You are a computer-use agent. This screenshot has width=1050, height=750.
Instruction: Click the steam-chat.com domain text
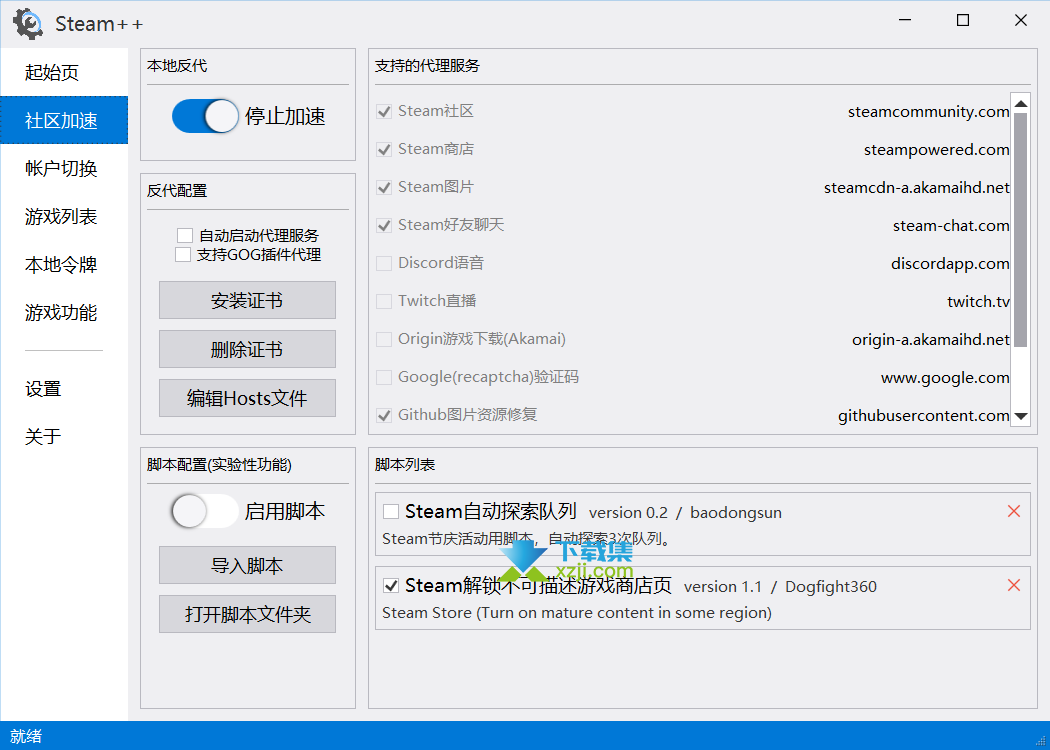click(x=951, y=226)
